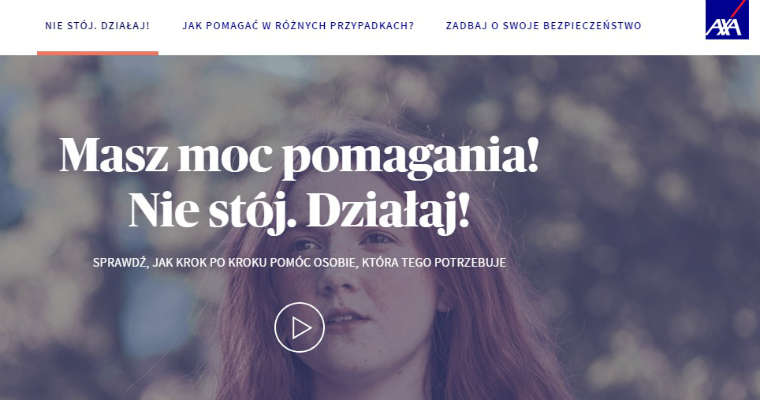The width and height of the screenshot is (760, 400).
Task: Click the word "Działaj!" in the hero heading
Action: point(388,210)
